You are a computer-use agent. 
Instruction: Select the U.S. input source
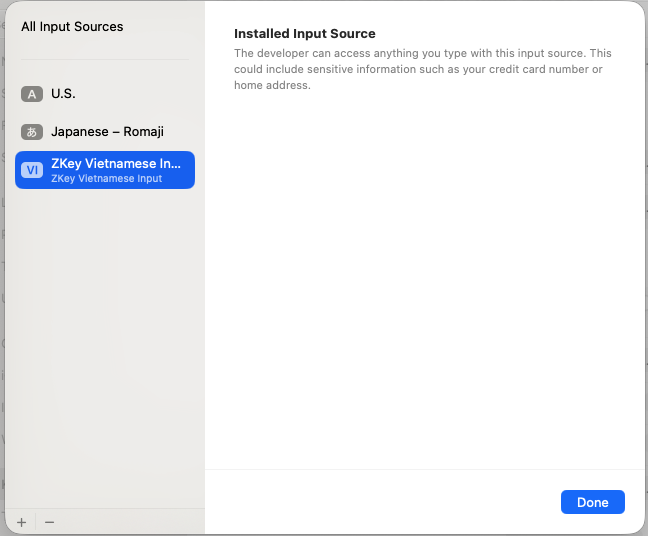tap(105, 94)
